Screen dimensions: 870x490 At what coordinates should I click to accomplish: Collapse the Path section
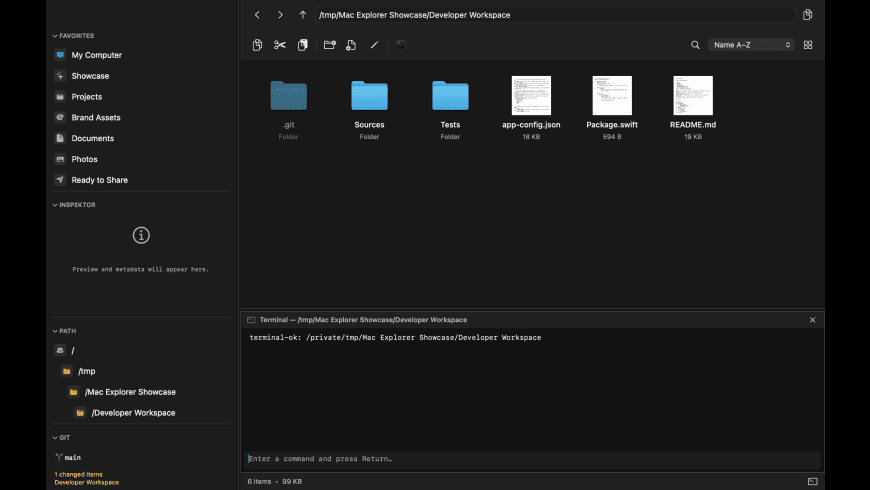pyautogui.click(x=55, y=331)
